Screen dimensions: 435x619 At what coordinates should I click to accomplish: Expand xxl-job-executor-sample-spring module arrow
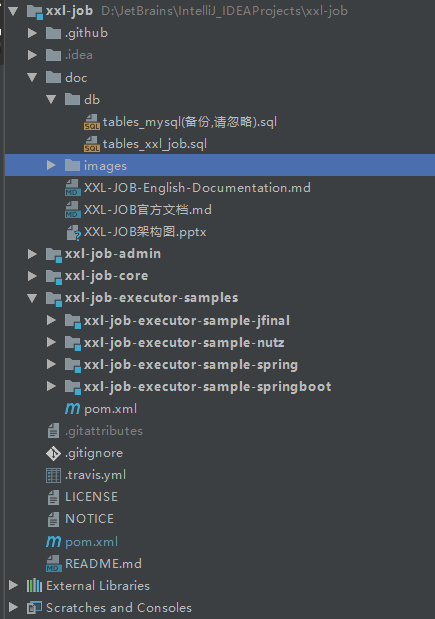51,364
